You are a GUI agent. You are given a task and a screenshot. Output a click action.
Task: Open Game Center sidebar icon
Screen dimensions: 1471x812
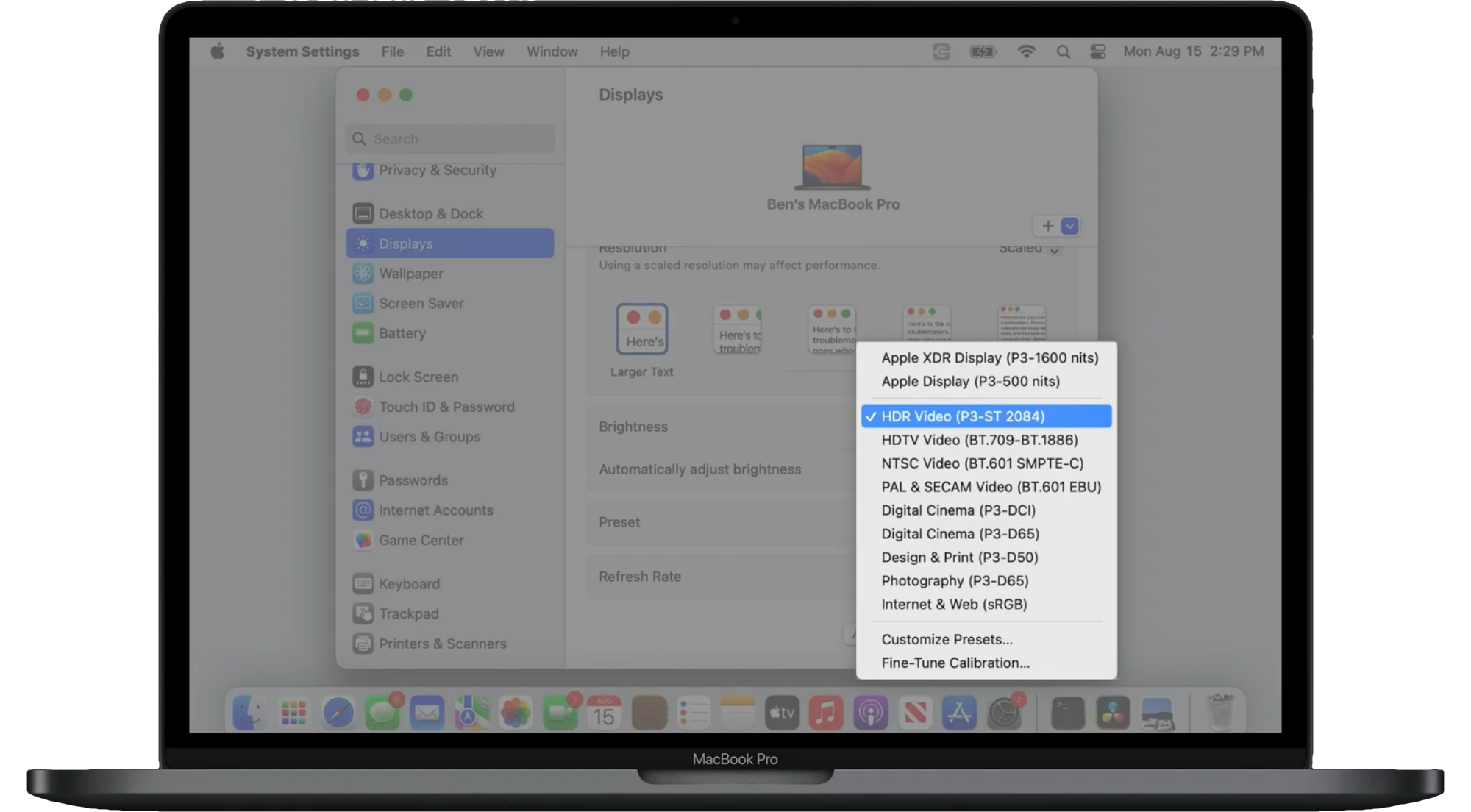(363, 540)
